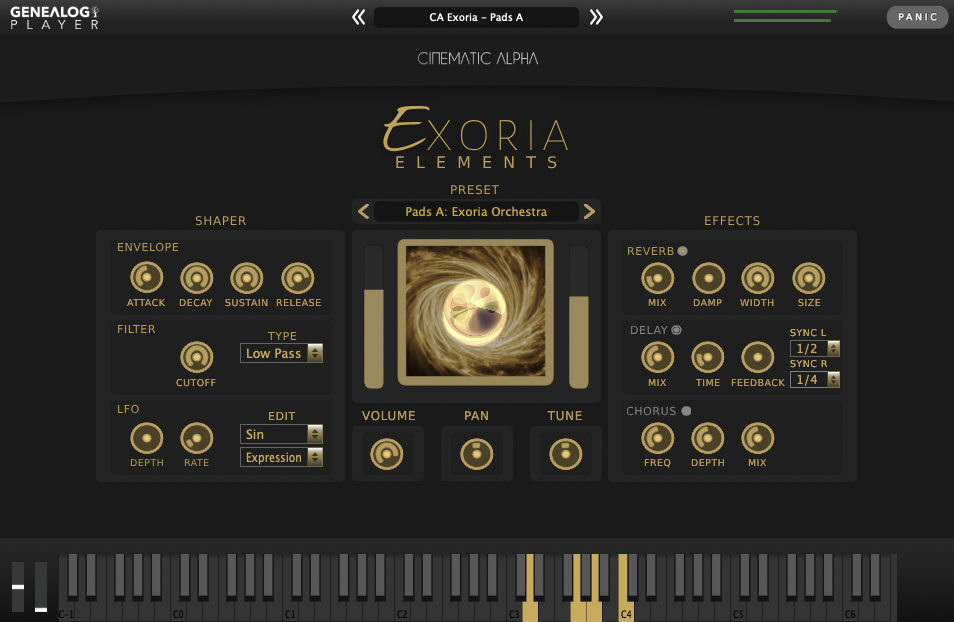Image resolution: width=954 pixels, height=622 pixels.
Task: Go to next instrument with double-right arrow
Action: coord(596,17)
